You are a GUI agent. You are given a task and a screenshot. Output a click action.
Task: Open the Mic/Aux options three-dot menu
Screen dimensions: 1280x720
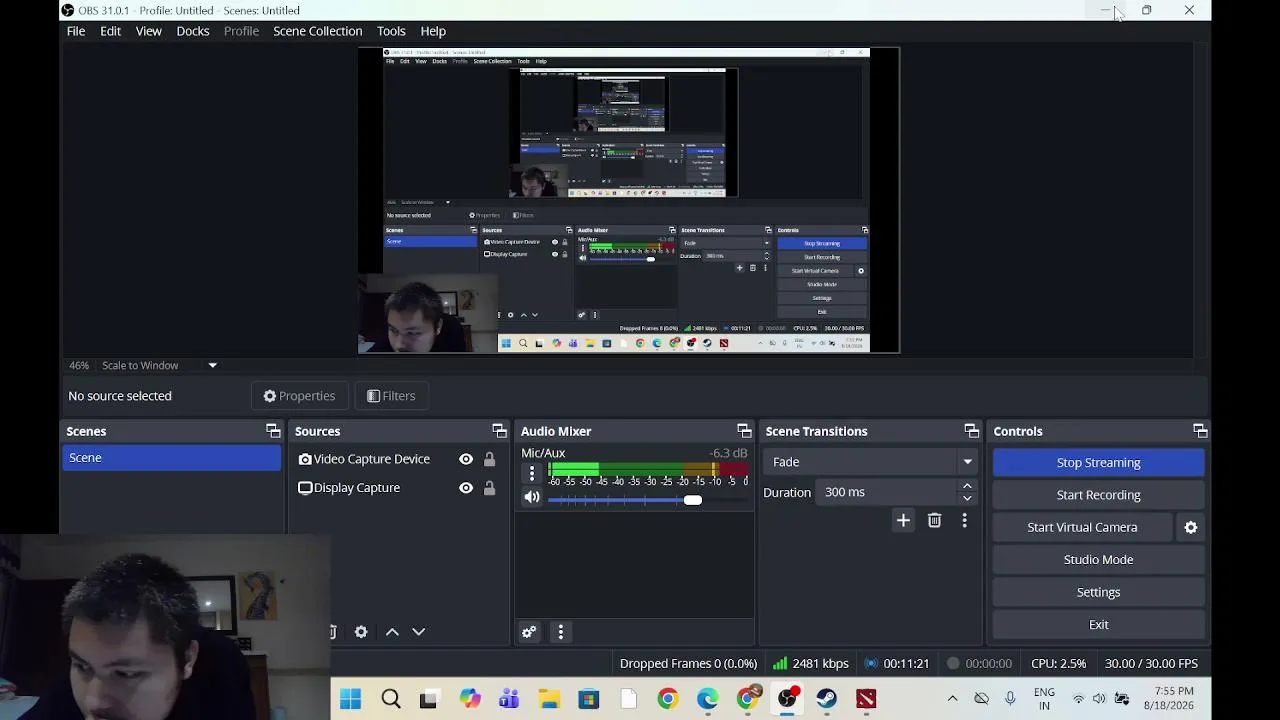pyautogui.click(x=532, y=473)
